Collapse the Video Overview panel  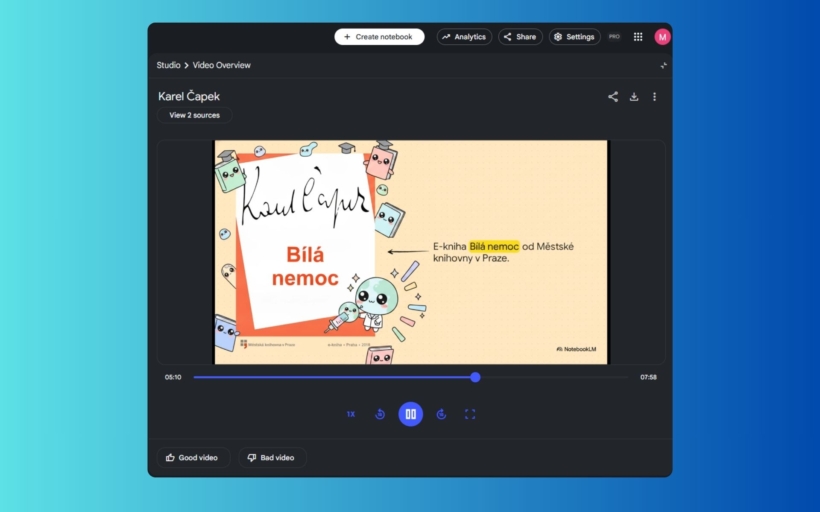664,65
